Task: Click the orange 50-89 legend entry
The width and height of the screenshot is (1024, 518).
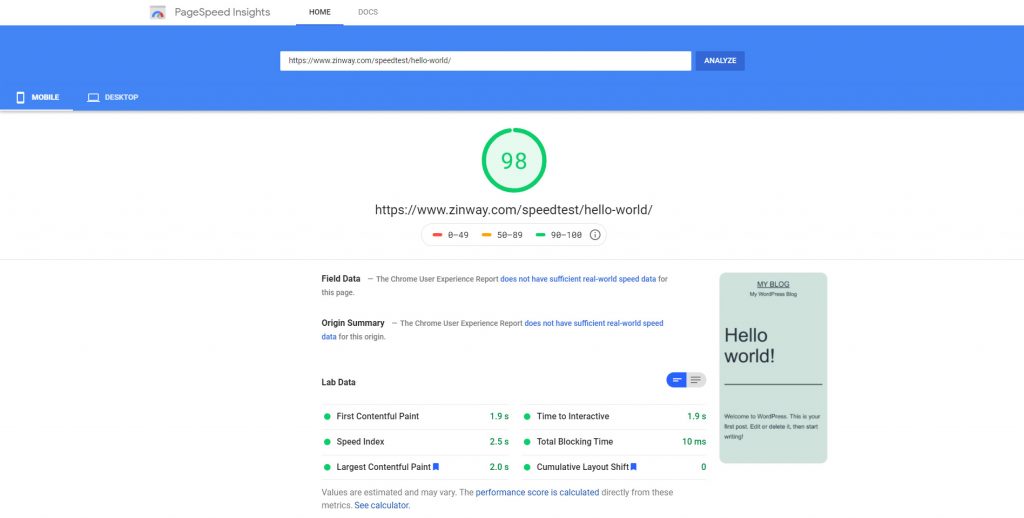Action: 502,235
